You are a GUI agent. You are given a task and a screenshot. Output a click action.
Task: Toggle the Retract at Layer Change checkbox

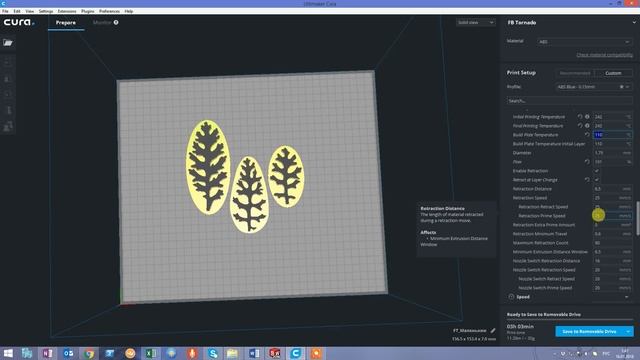point(596,180)
